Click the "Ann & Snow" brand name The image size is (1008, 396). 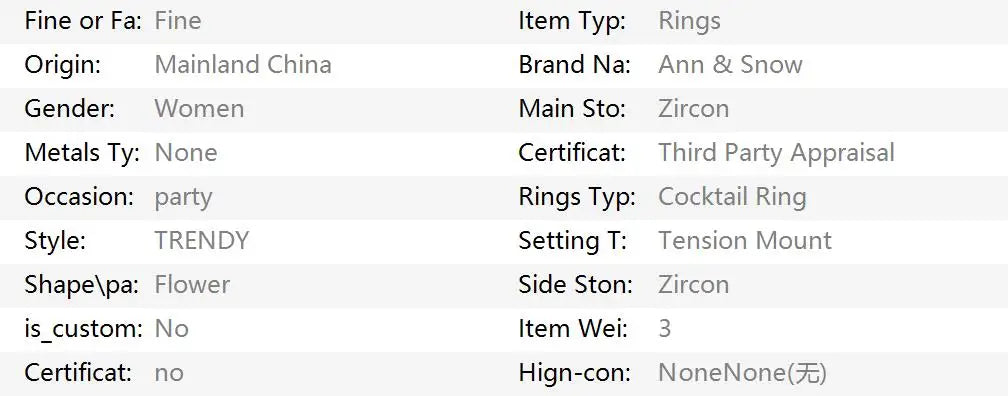pos(730,64)
